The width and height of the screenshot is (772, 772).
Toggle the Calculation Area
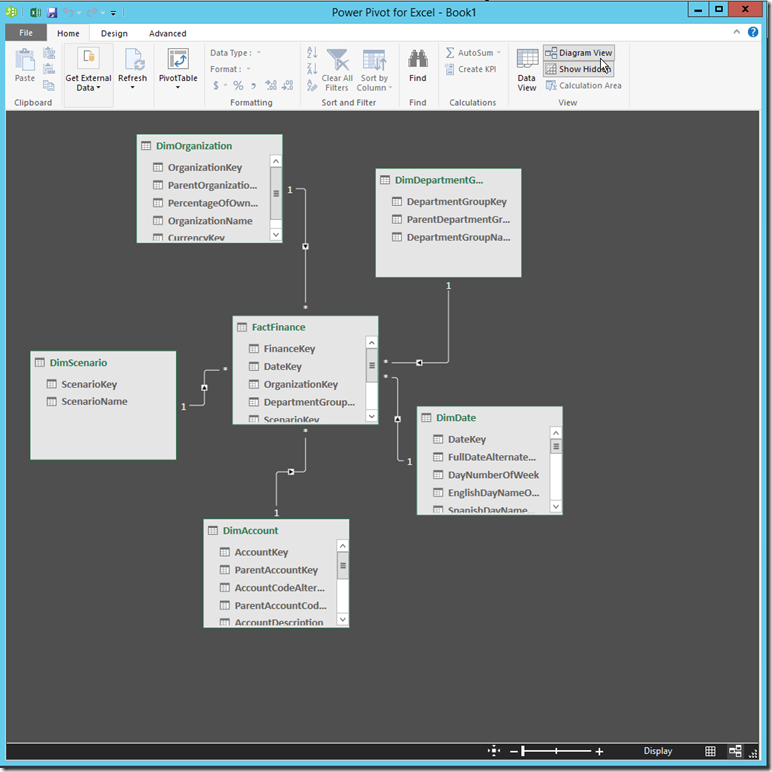[x=583, y=85]
